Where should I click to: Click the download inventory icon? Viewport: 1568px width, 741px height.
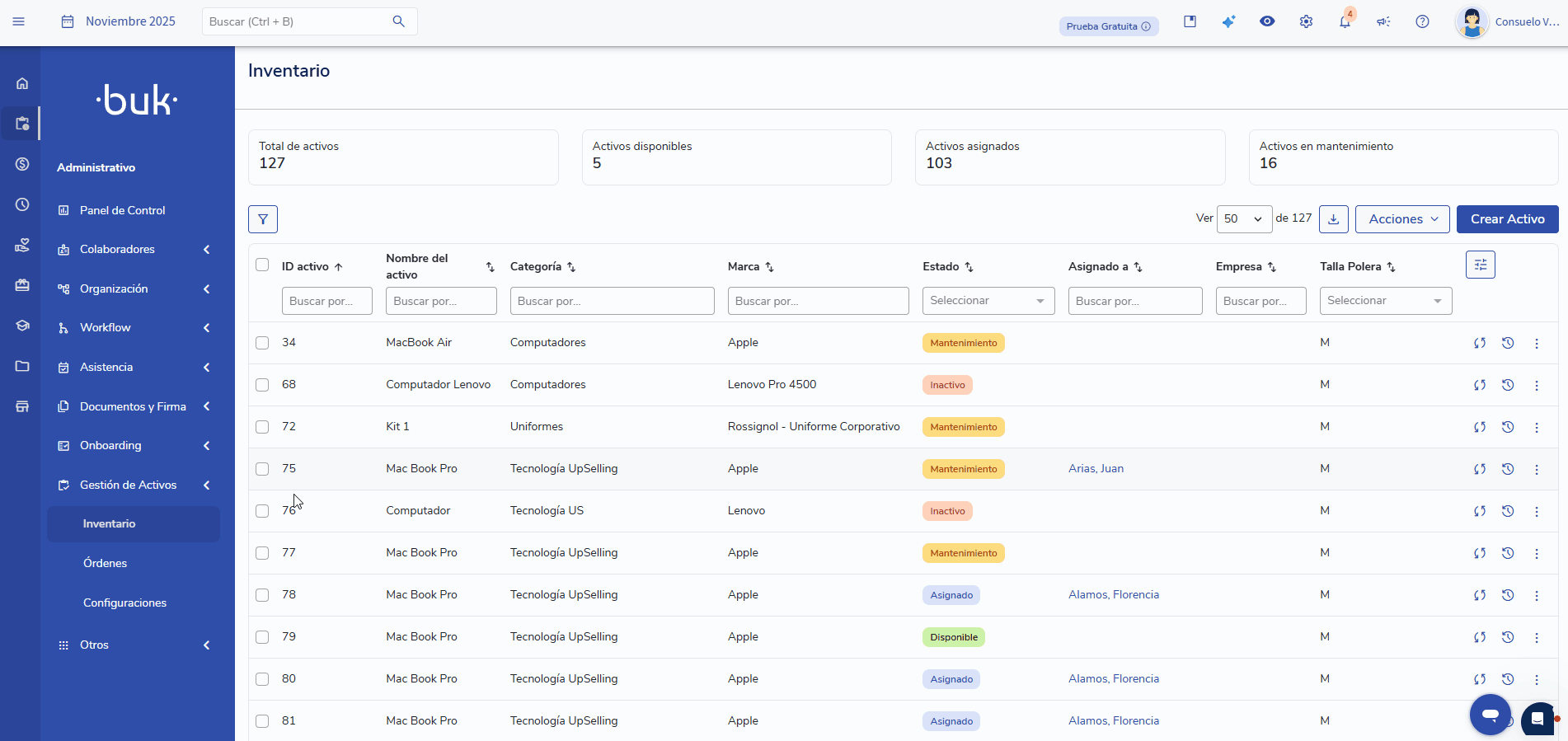[1333, 219]
